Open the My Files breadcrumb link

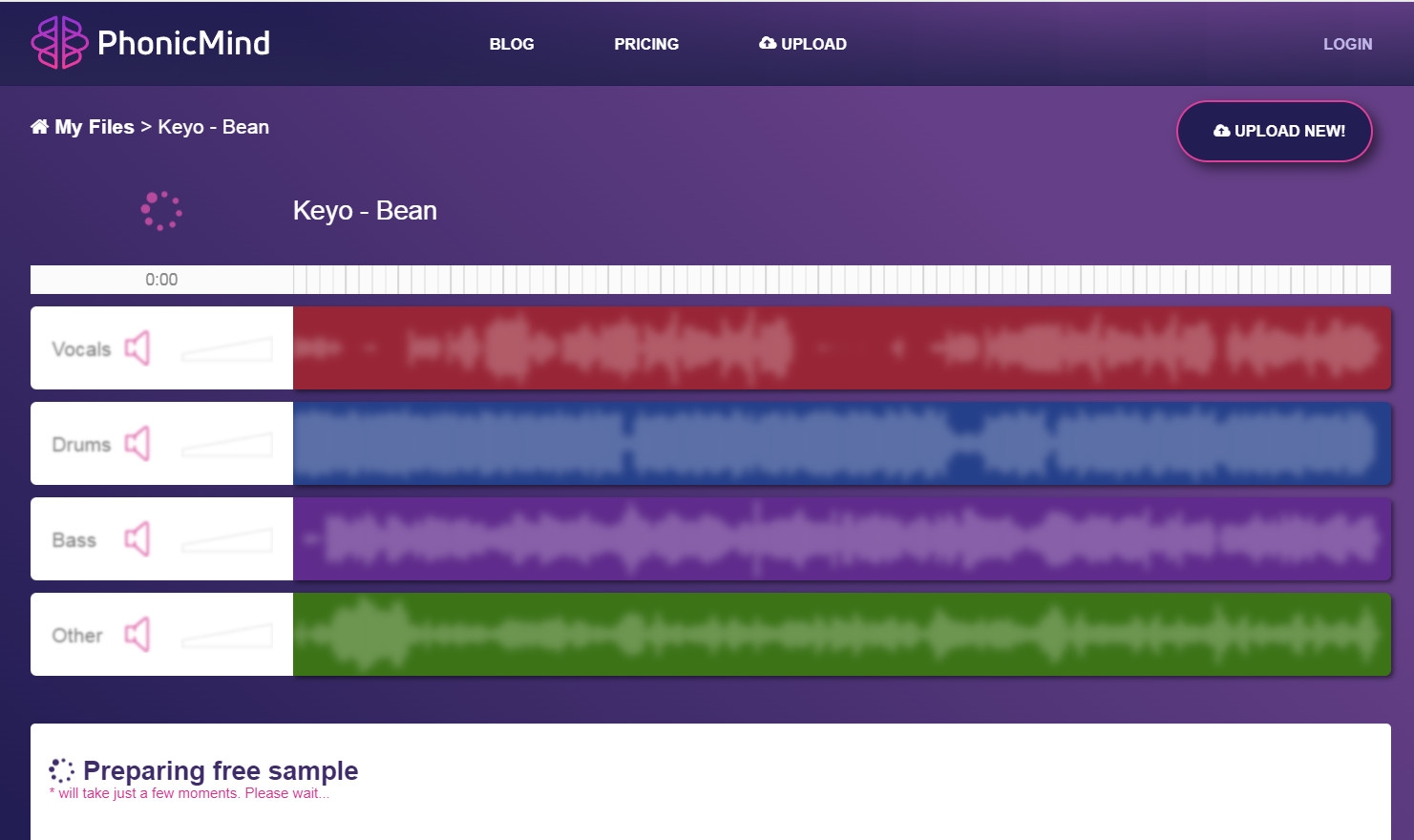pos(95,127)
